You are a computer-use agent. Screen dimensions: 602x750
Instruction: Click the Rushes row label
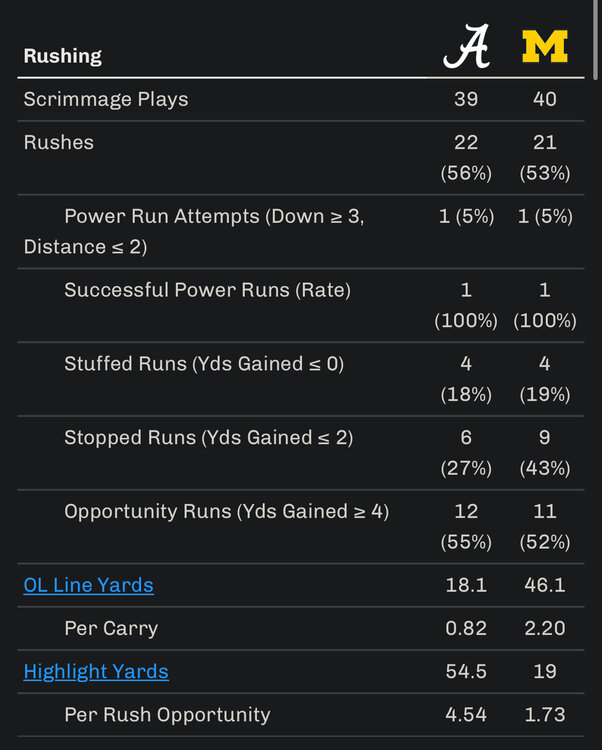coord(59,142)
